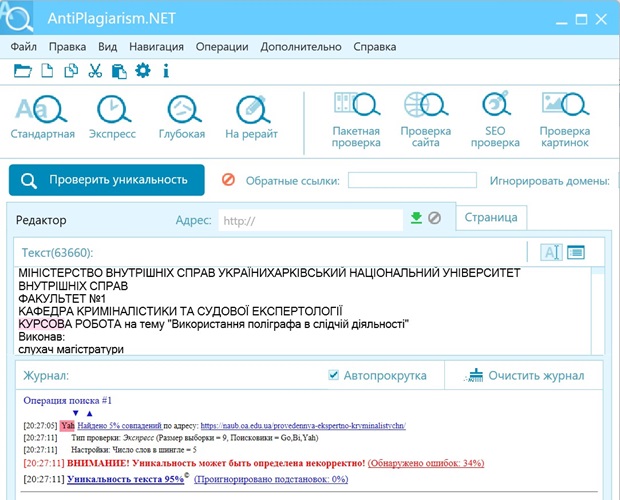Click the line 'ФАКУЛЬТЕТ №1' in editor
Image resolution: width=620 pixels, height=500 pixels.
(x=62, y=298)
